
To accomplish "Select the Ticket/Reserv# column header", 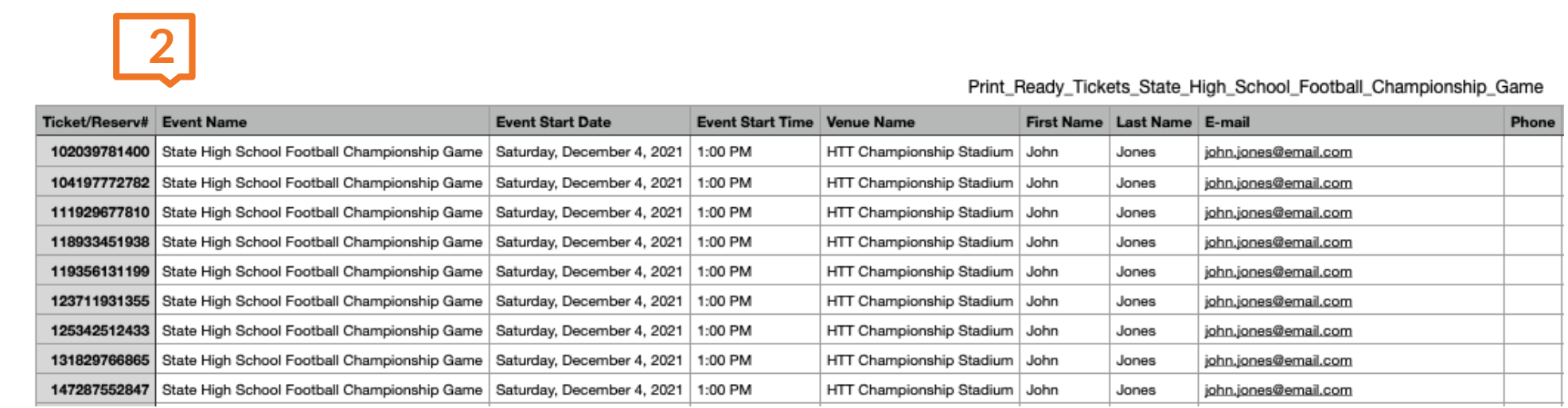I will pos(96,122).
